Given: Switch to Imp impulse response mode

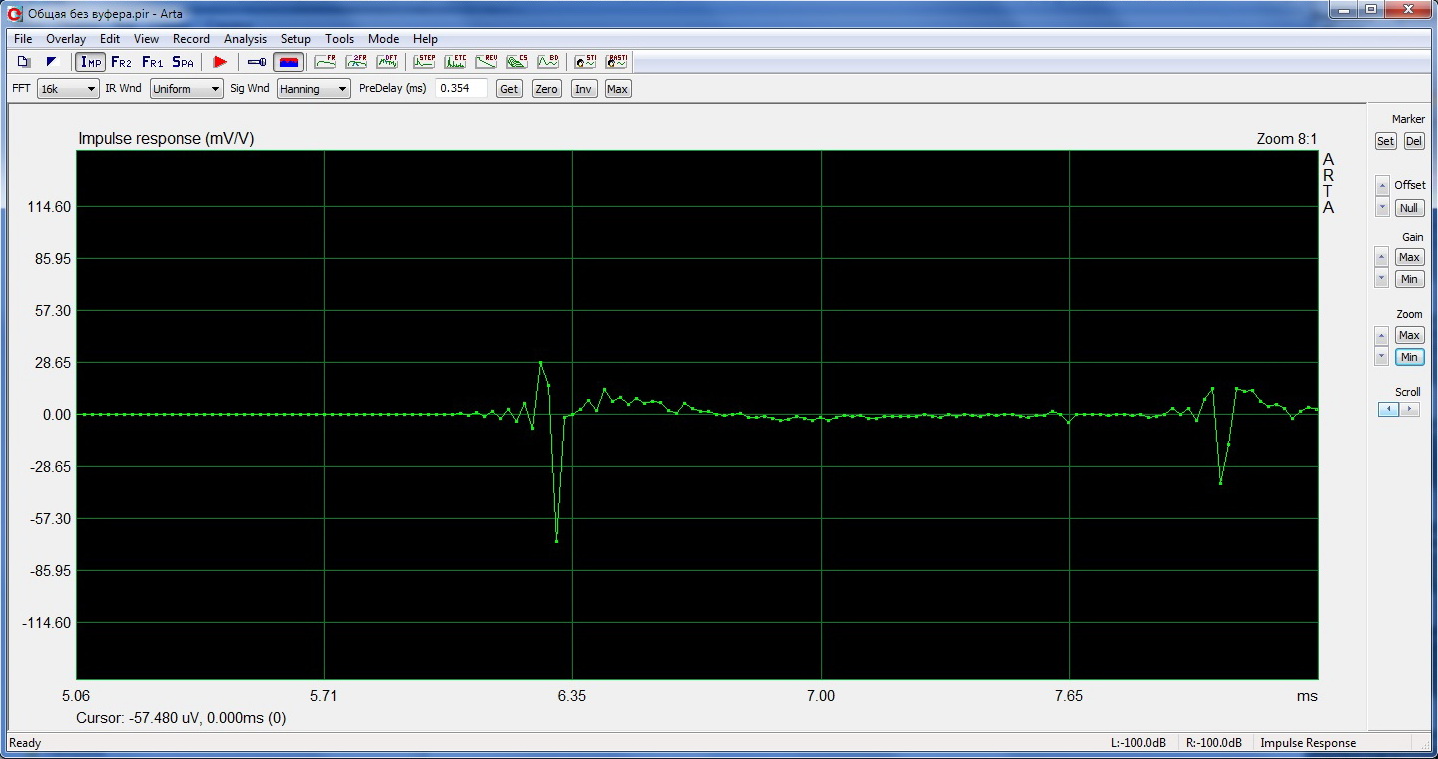Looking at the screenshot, I should [x=91, y=62].
